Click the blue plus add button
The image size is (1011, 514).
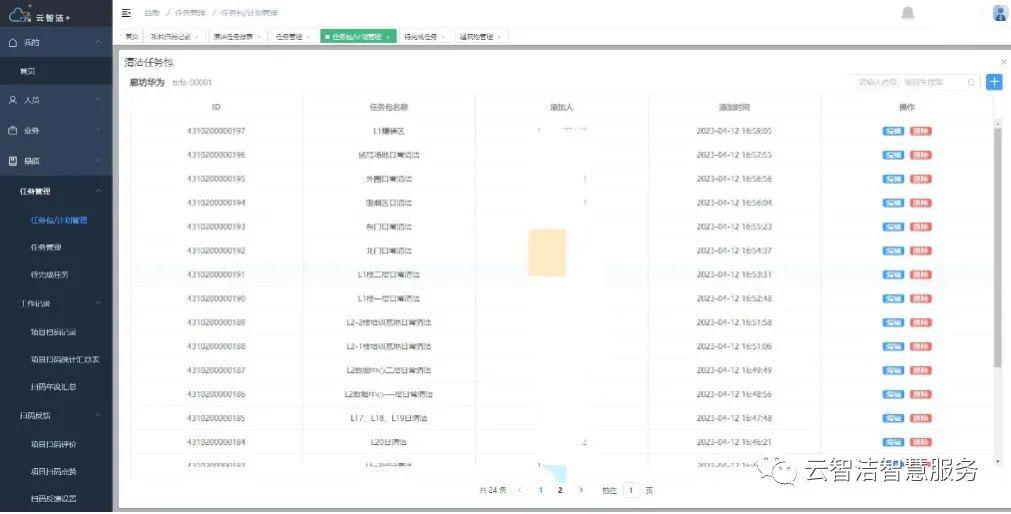click(x=994, y=82)
